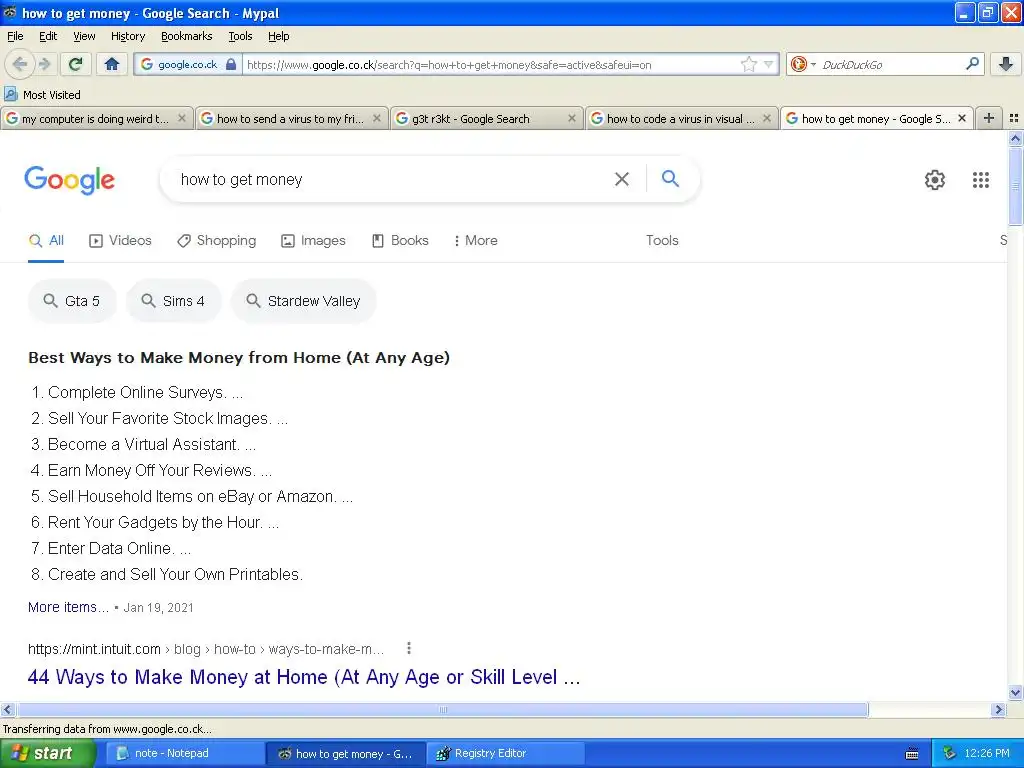Submit search with the blue magnifier icon
Screen dimensions: 1024x768
pyautogui.click(x=670, y=178)
